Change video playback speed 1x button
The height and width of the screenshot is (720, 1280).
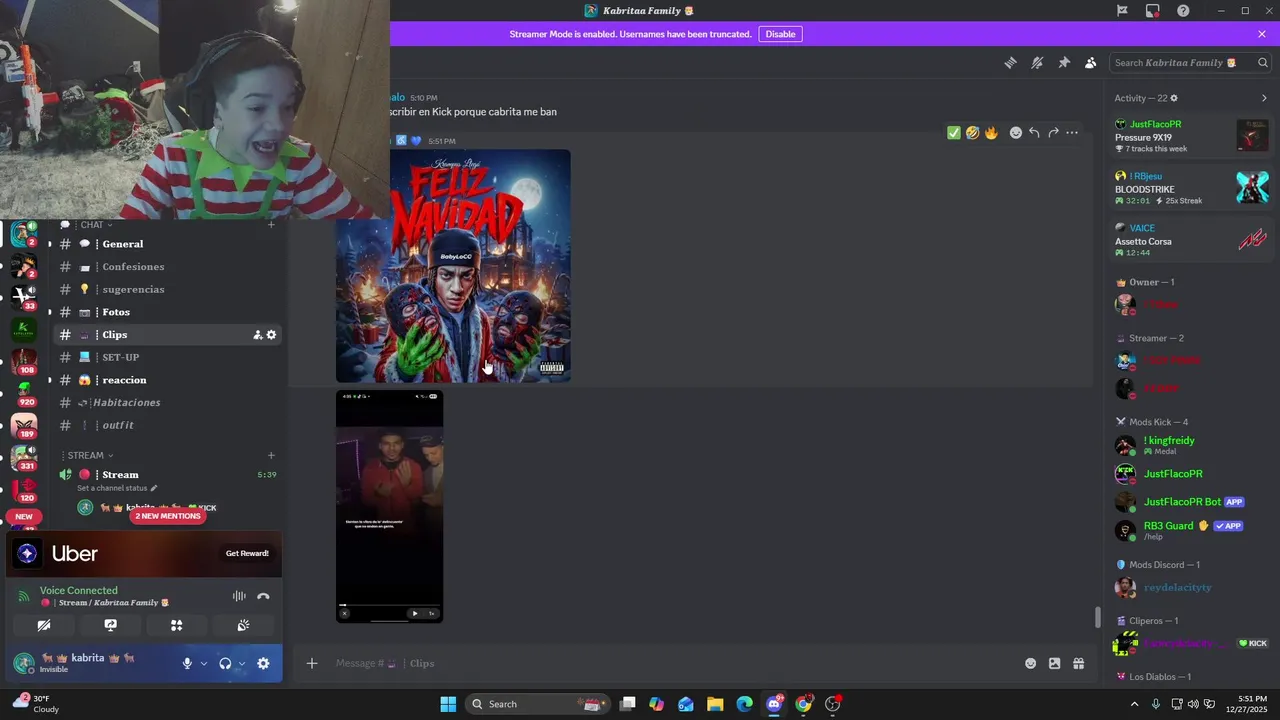(x=432, y=613)
